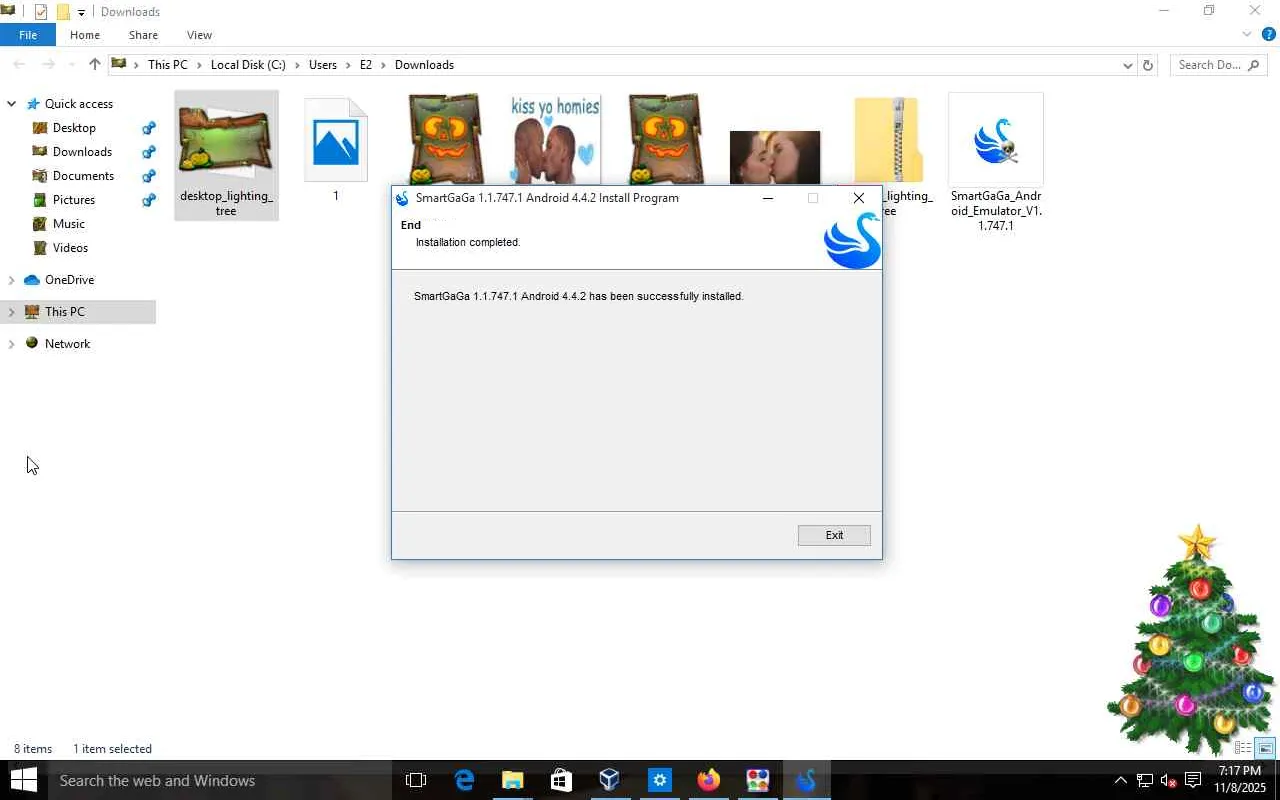This screenshot has width=1280, height=800.
Task: Launch Microsoft Edge from the taskbar
Action: 464,780
